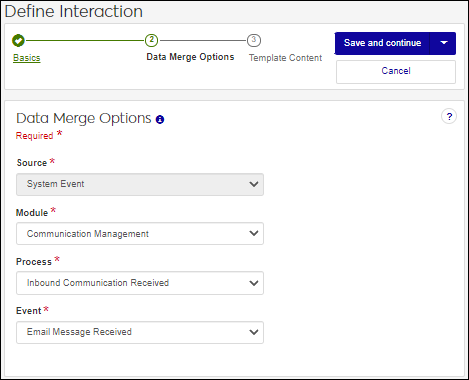
Task: Select the Template Content step label
Action: pos(285,58)
